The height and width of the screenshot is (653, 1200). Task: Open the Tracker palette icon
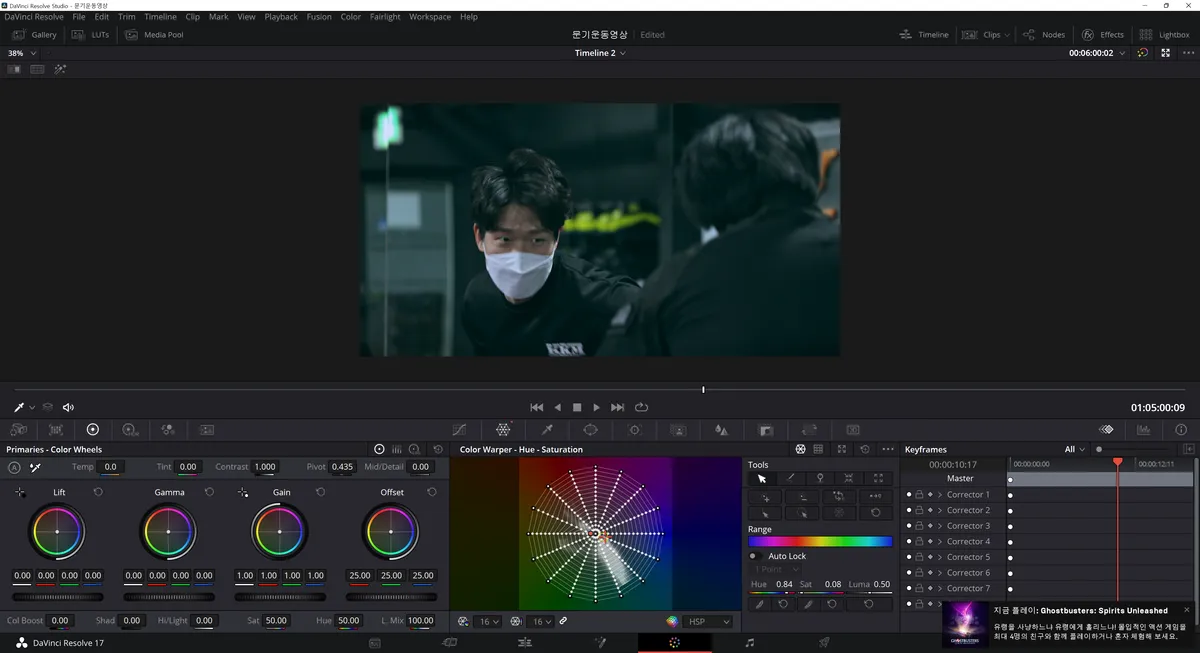pyautogui.click(x=634, y=429)
